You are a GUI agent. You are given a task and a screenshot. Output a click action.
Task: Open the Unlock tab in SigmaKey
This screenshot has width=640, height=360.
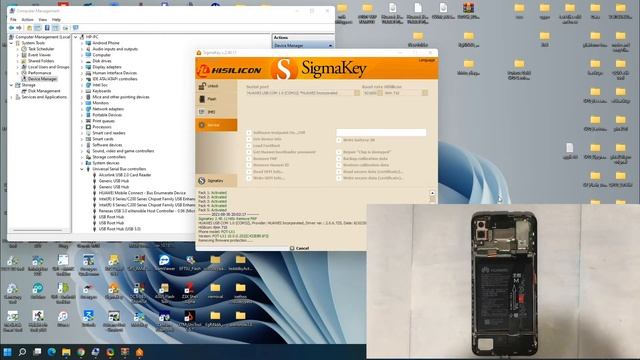coord(216,86)
